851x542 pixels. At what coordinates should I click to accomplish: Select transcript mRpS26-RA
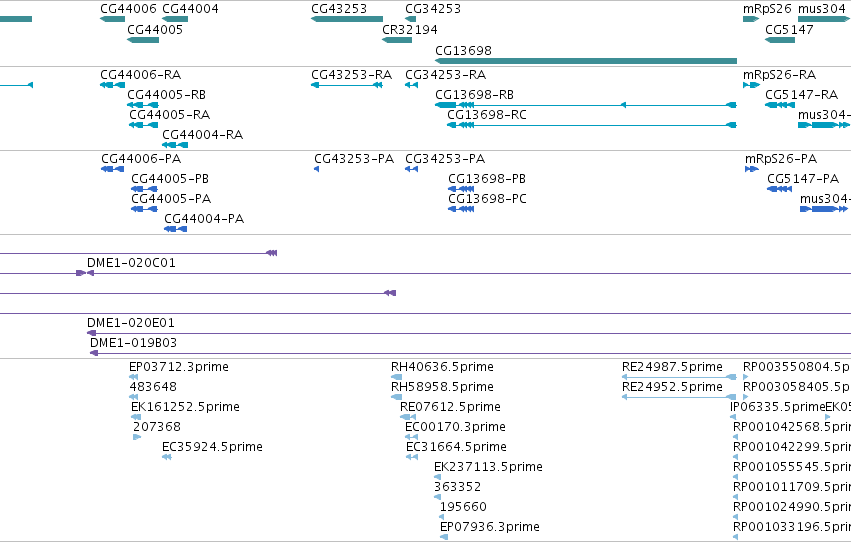779,74
